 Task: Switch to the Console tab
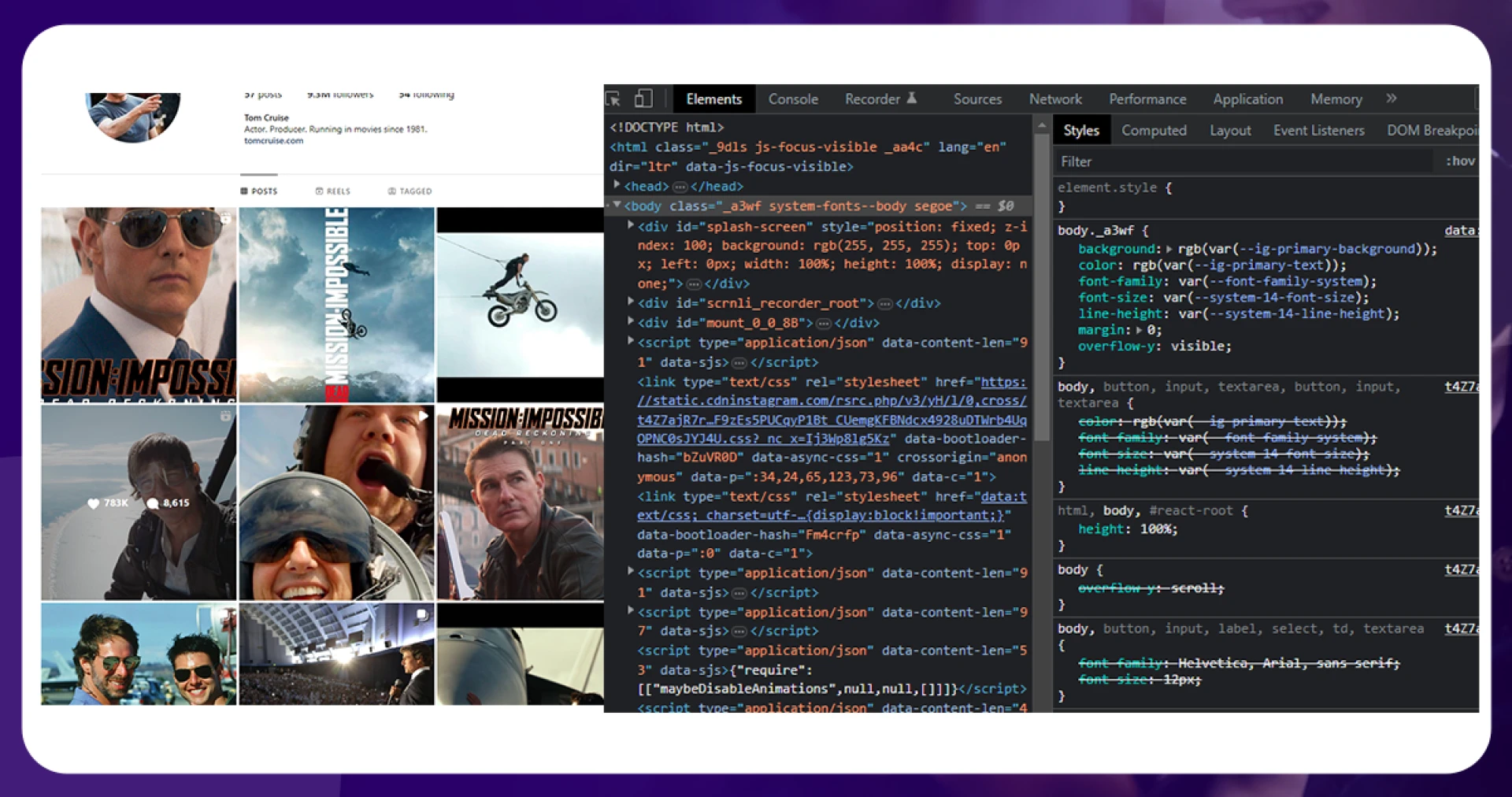(793, 99)
